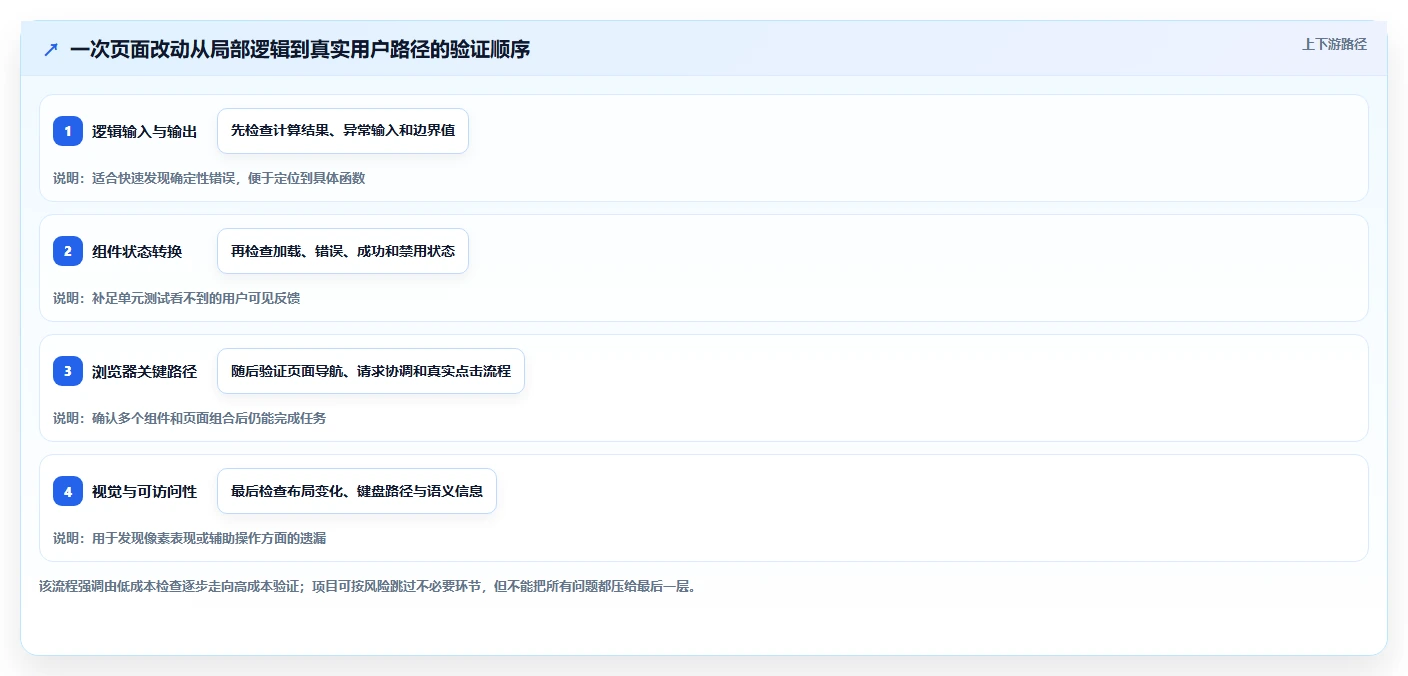Click the step 3 number badge
The height and width of the screenshot is (676, 1408).
(x=68, y=371)
